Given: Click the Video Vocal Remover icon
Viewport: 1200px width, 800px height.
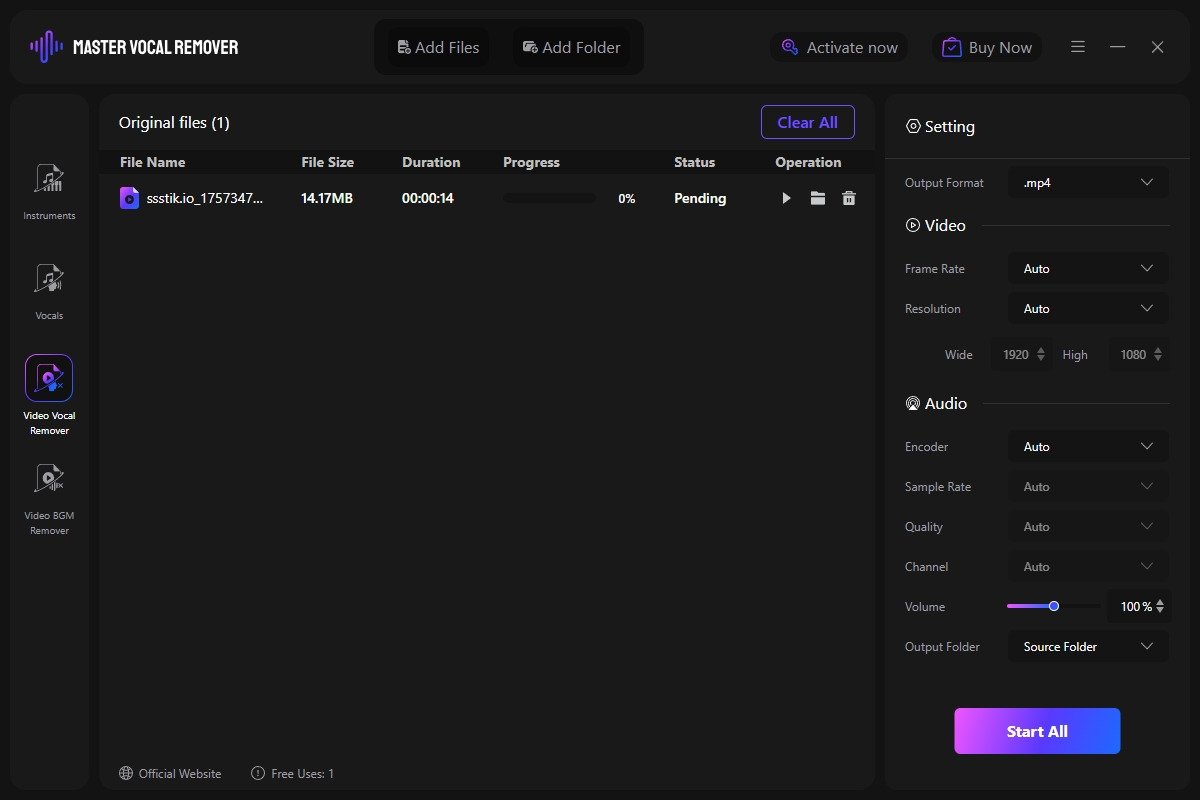Looking at the screenshot, I should pos(49,378).
